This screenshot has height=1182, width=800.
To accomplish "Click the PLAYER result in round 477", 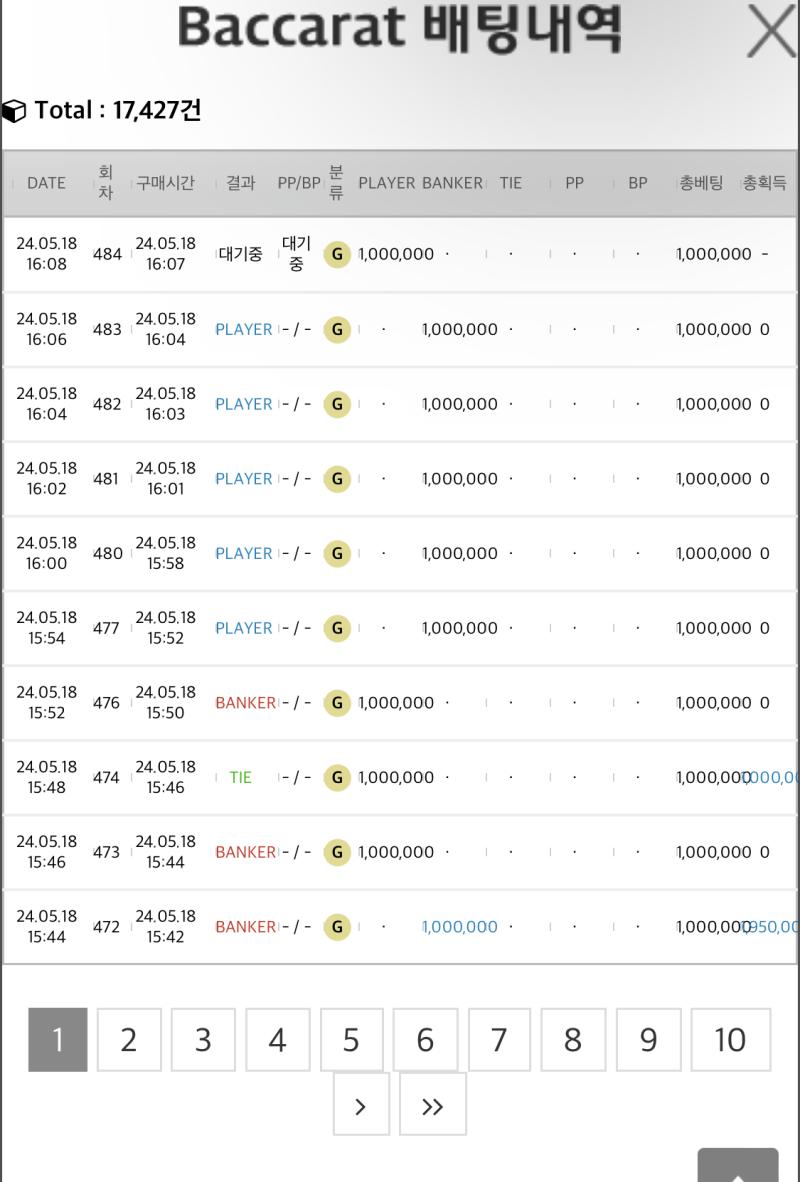I will click(x=244, y=628).
